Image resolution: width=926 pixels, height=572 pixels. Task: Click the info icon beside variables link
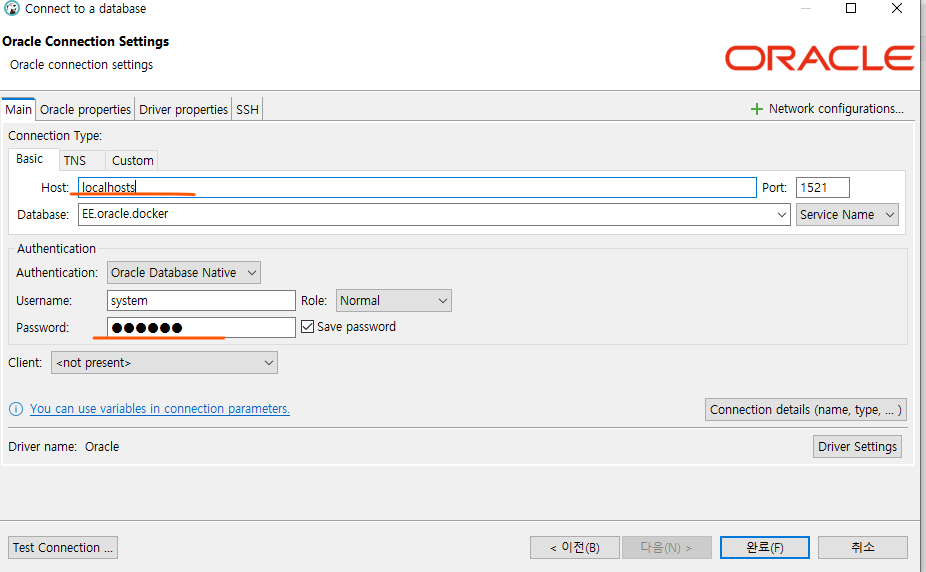click(16, 408)
